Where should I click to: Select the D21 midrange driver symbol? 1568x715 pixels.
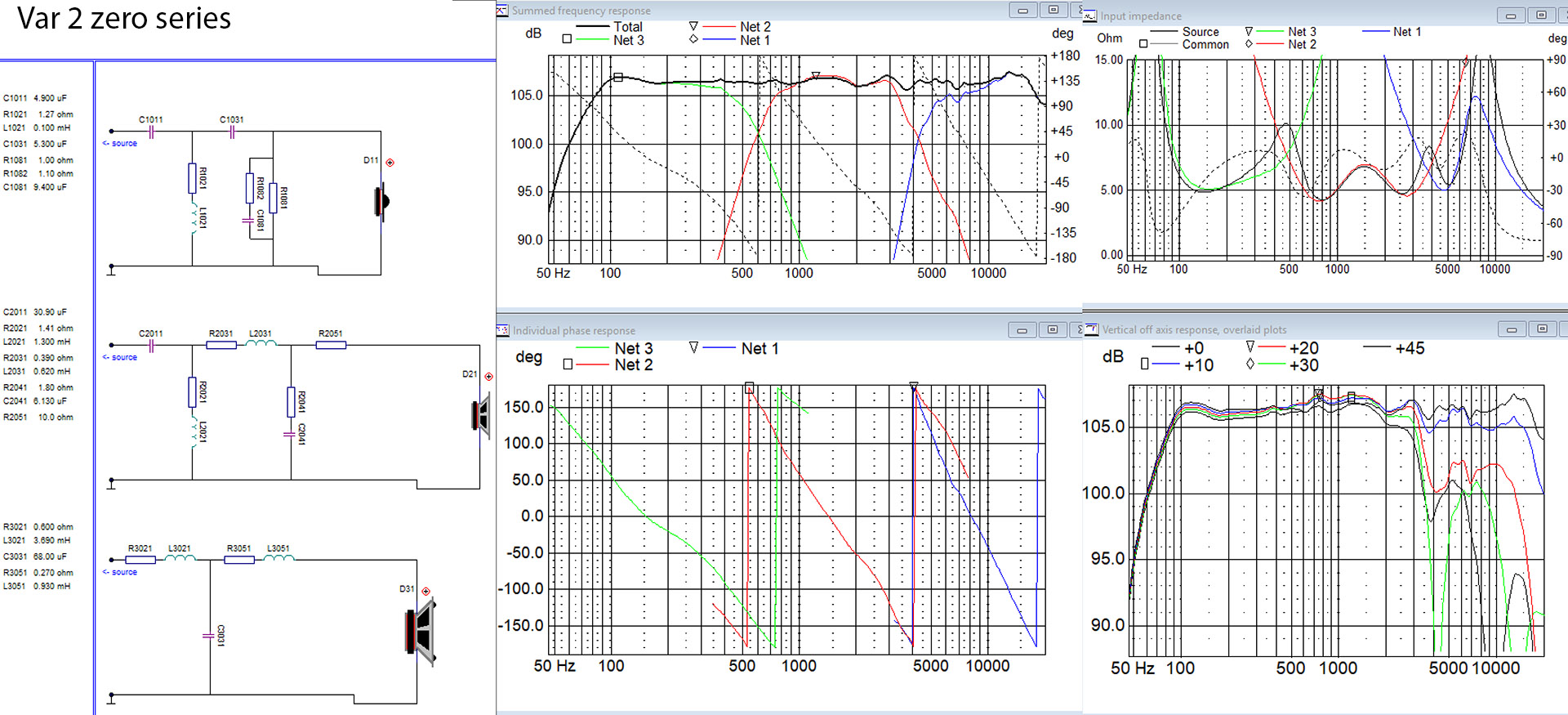481,415
